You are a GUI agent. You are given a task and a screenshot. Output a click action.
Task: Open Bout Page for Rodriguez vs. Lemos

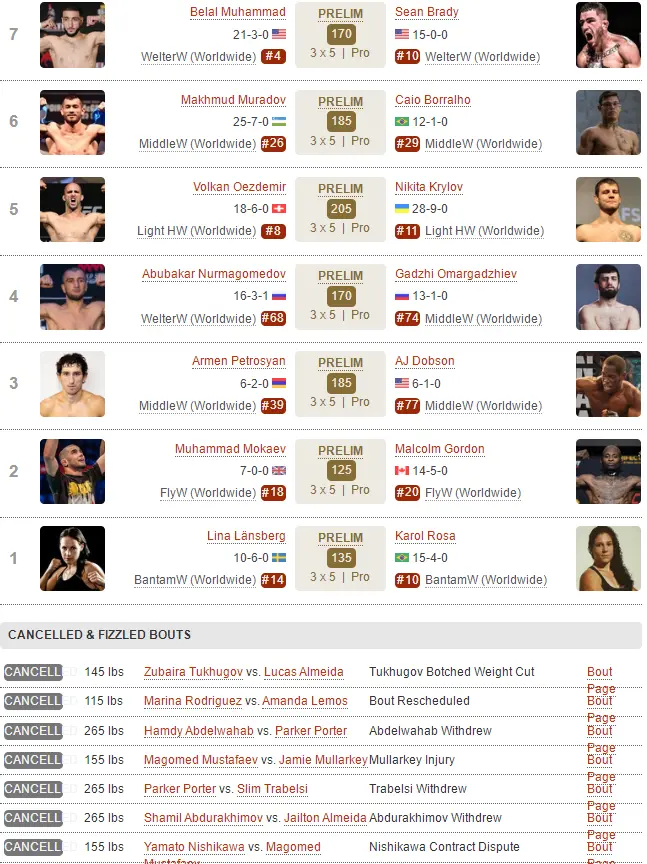(x=600, y=709)
